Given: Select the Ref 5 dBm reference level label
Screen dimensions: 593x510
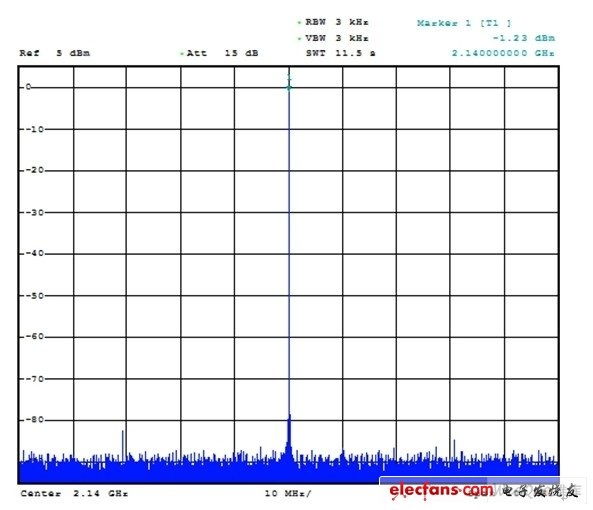Looking at the screenshot, I should tap(55, 53).
